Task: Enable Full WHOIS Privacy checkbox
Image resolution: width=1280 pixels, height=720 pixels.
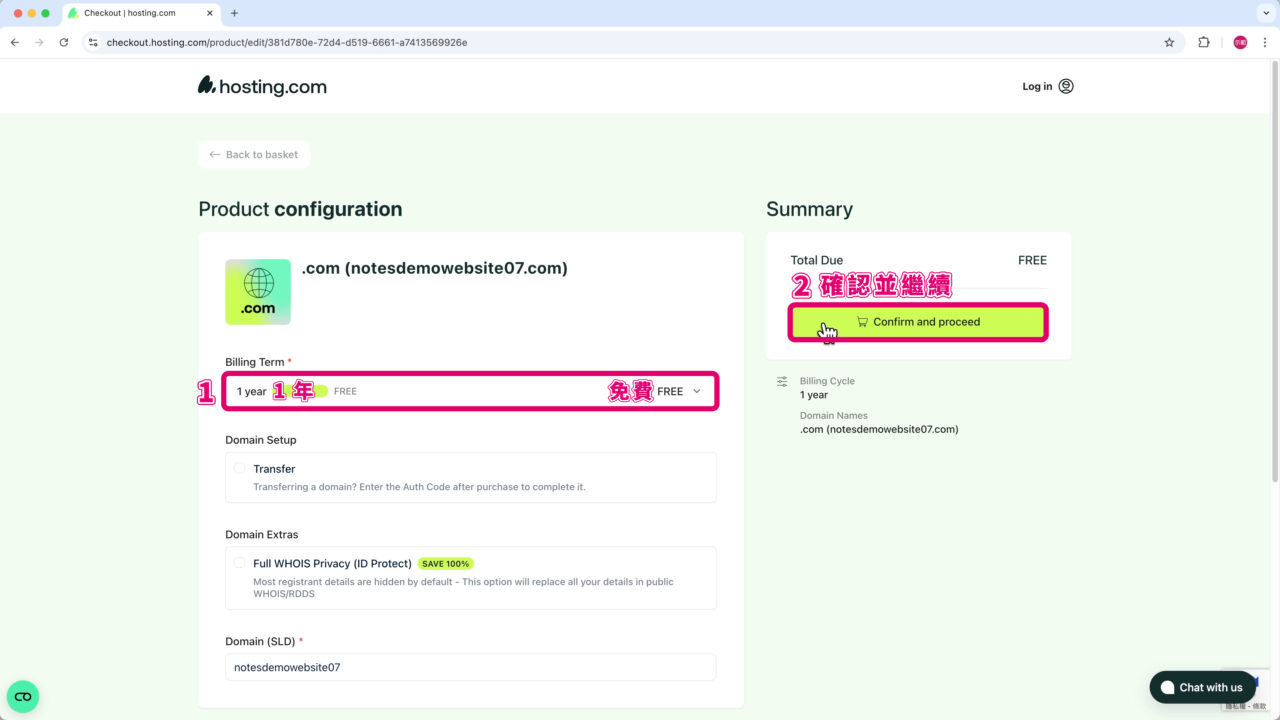Action: tap(239, 563)
